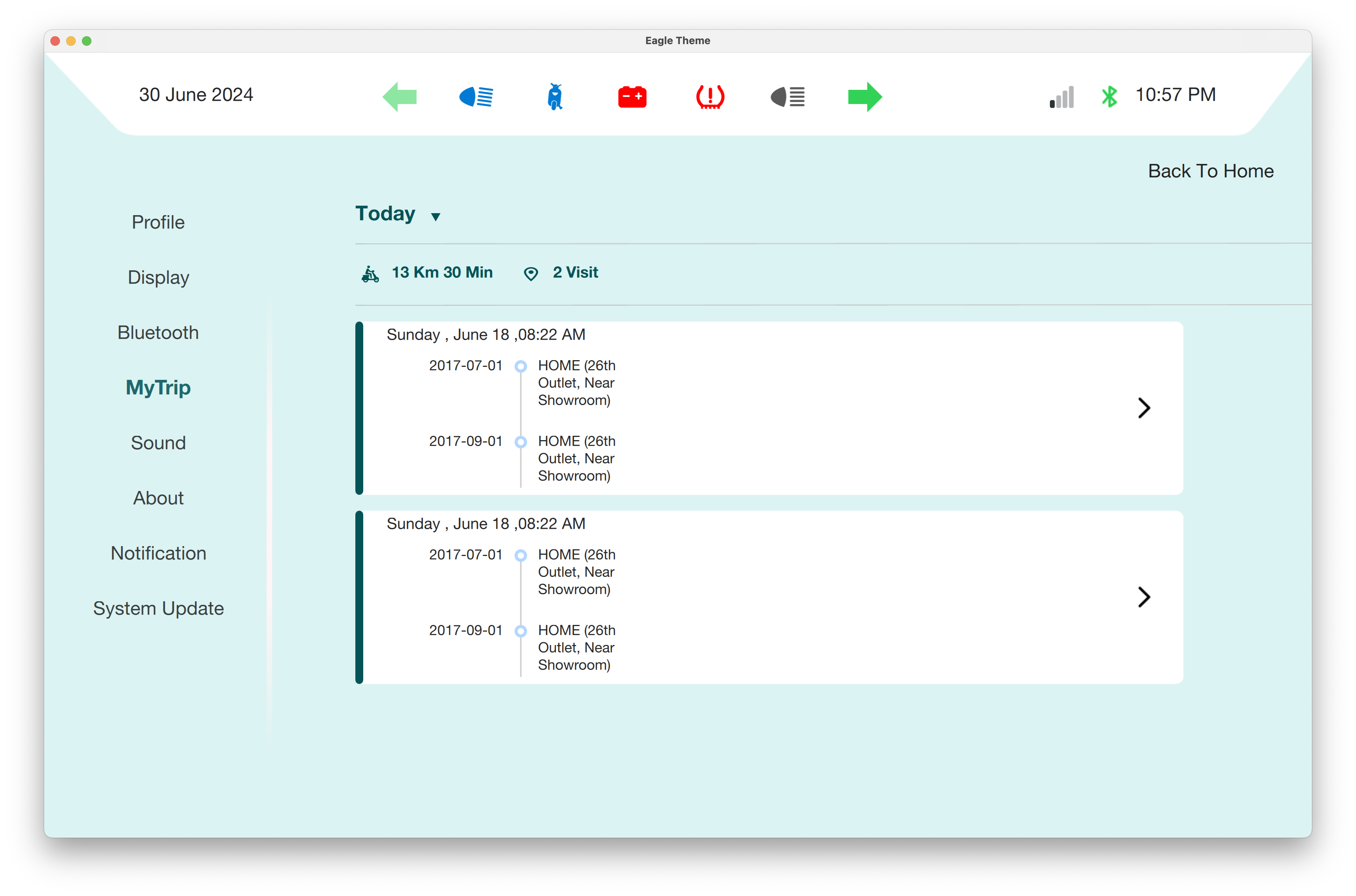This screenshot has height=896, width=1356.
Task: Click the green Bluetooth status icon
Action: (1109, 97)
